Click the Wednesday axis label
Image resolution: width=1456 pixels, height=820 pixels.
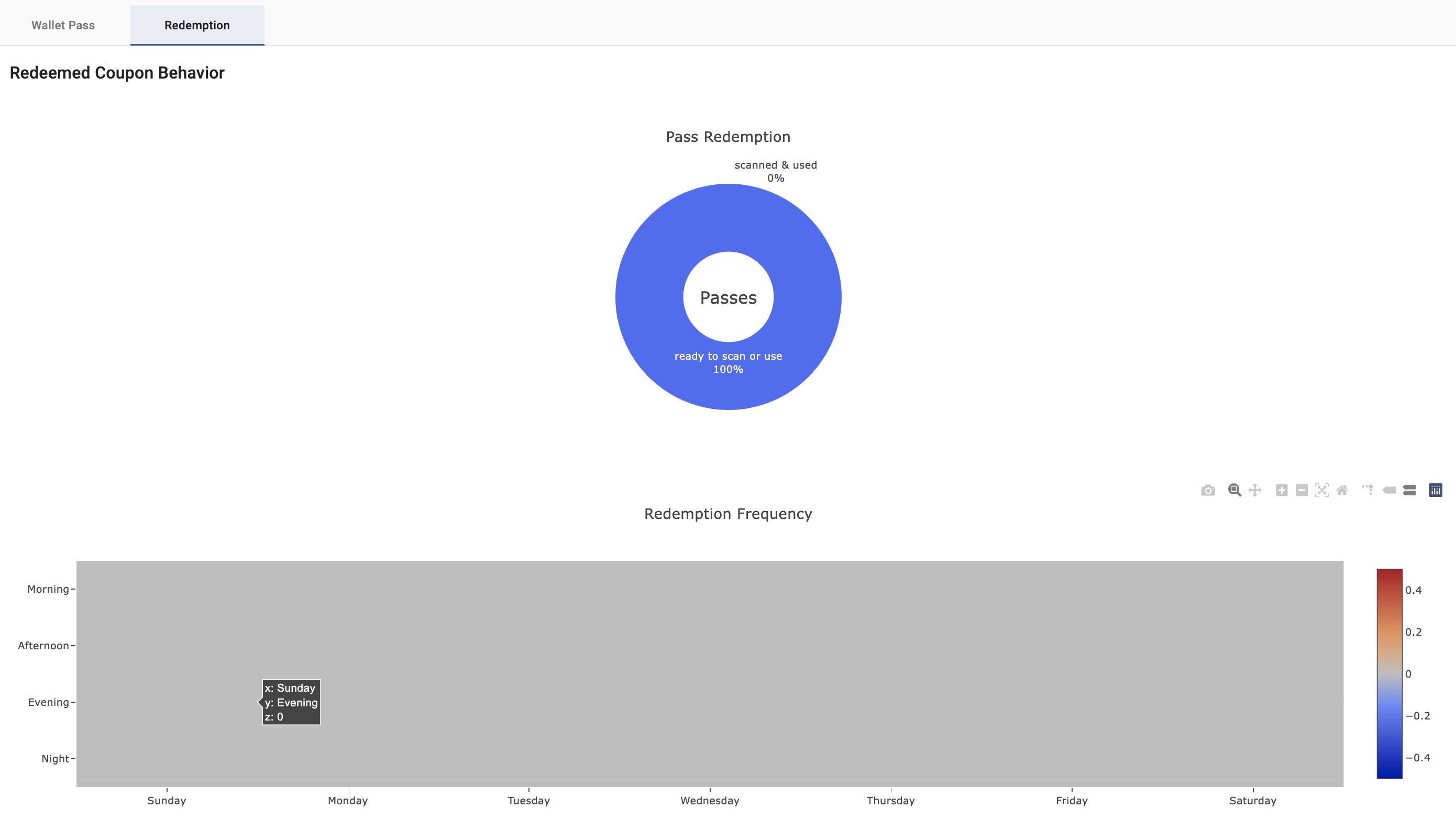(709, 800)
